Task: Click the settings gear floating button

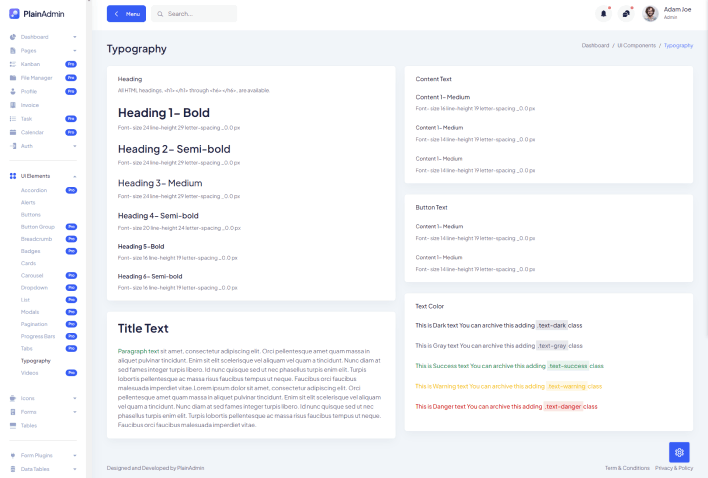Action: (679, 452)
